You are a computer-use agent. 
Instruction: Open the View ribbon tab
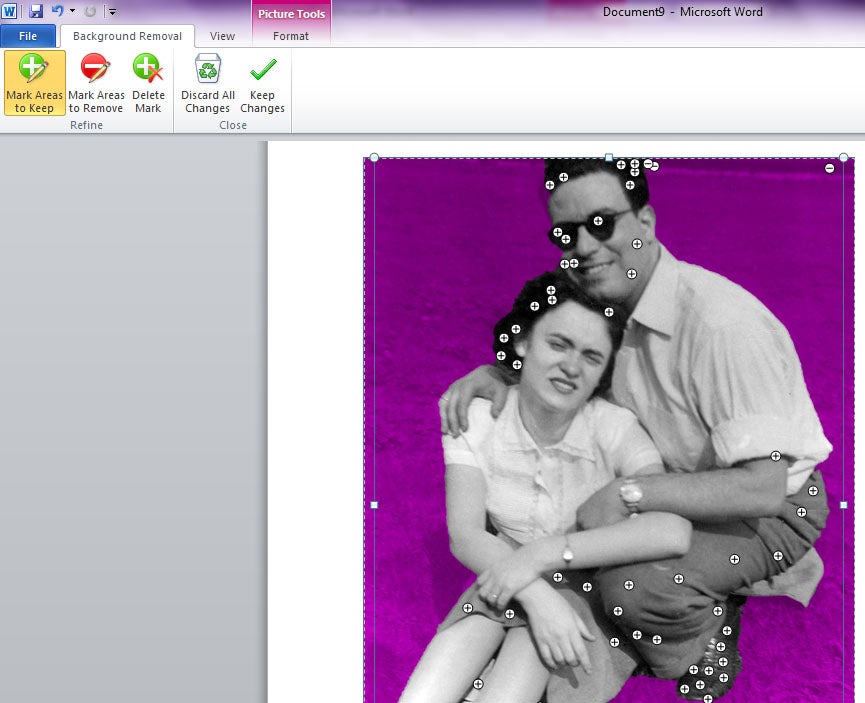pos(222,36)
